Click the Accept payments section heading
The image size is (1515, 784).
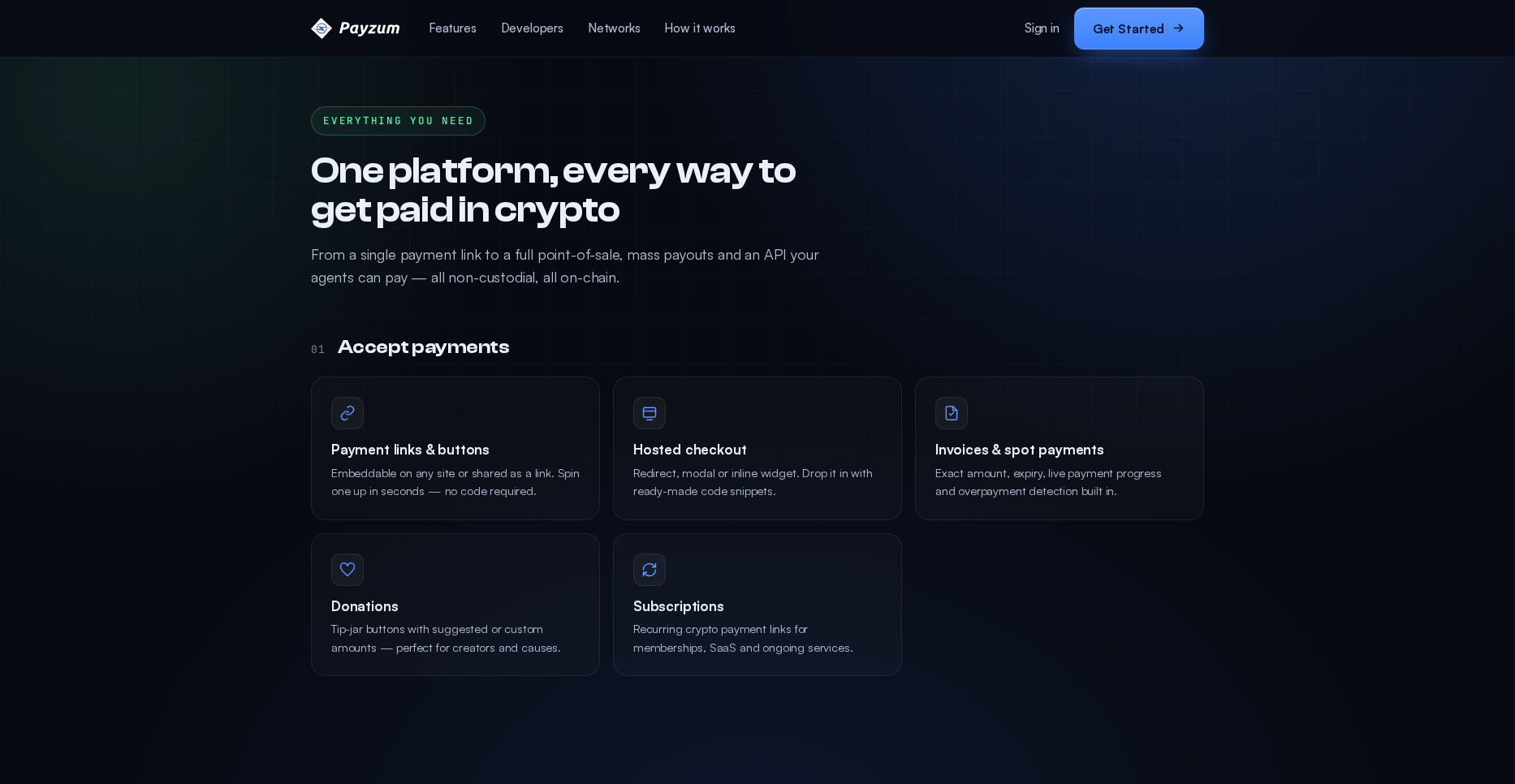pos(423,347)
